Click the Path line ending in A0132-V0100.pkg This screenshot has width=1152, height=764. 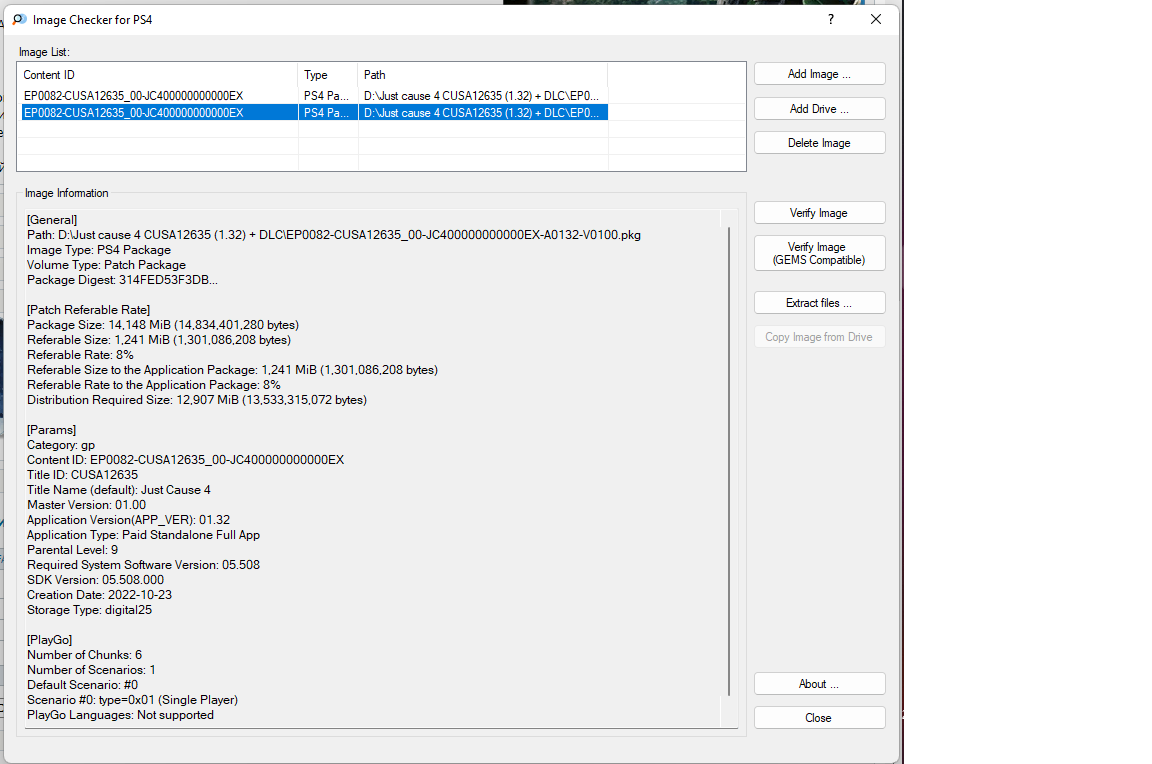click(x=334, y=235)
